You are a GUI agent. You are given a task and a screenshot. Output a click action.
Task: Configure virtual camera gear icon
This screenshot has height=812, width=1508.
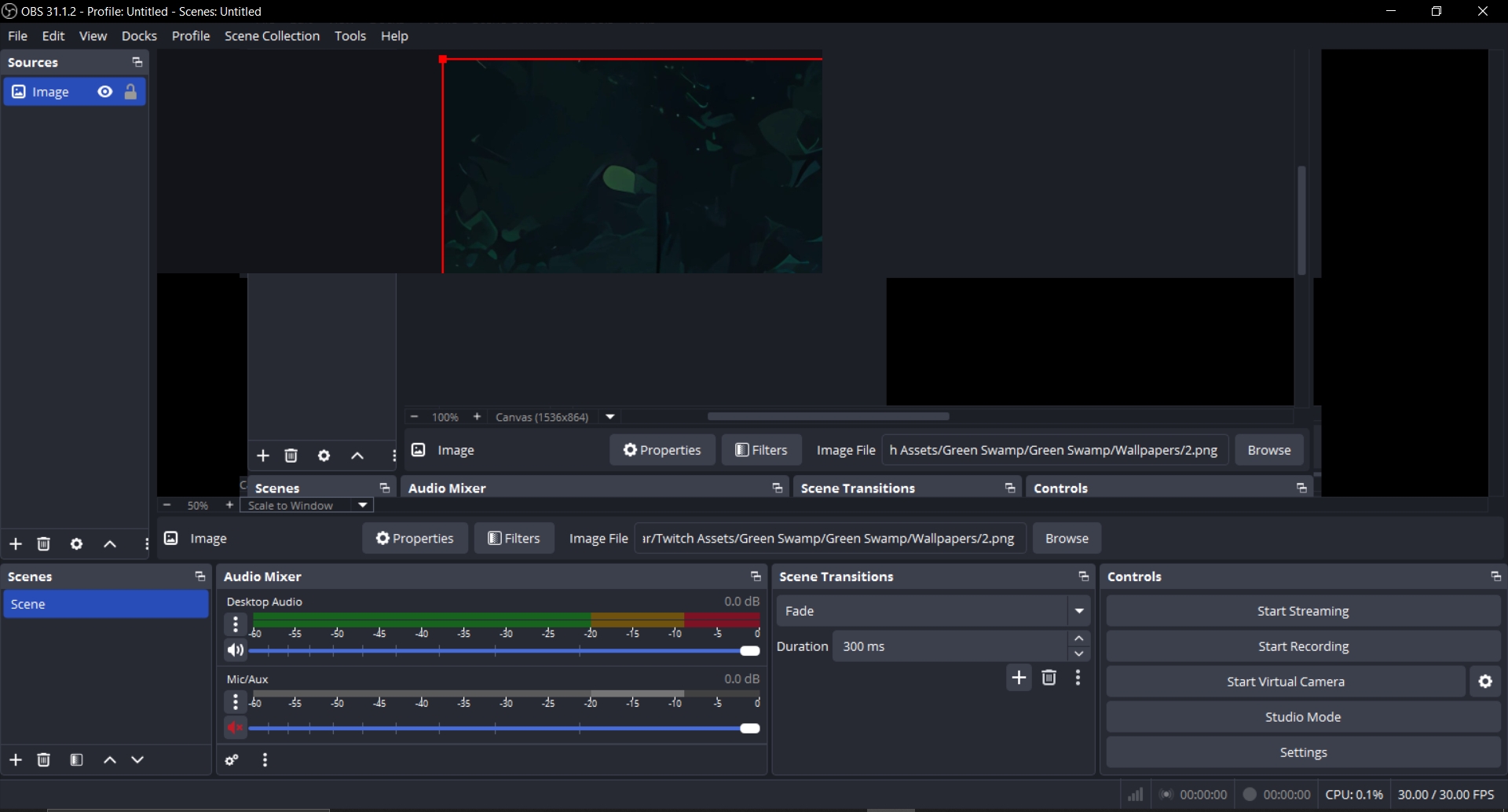(1485, 682)
